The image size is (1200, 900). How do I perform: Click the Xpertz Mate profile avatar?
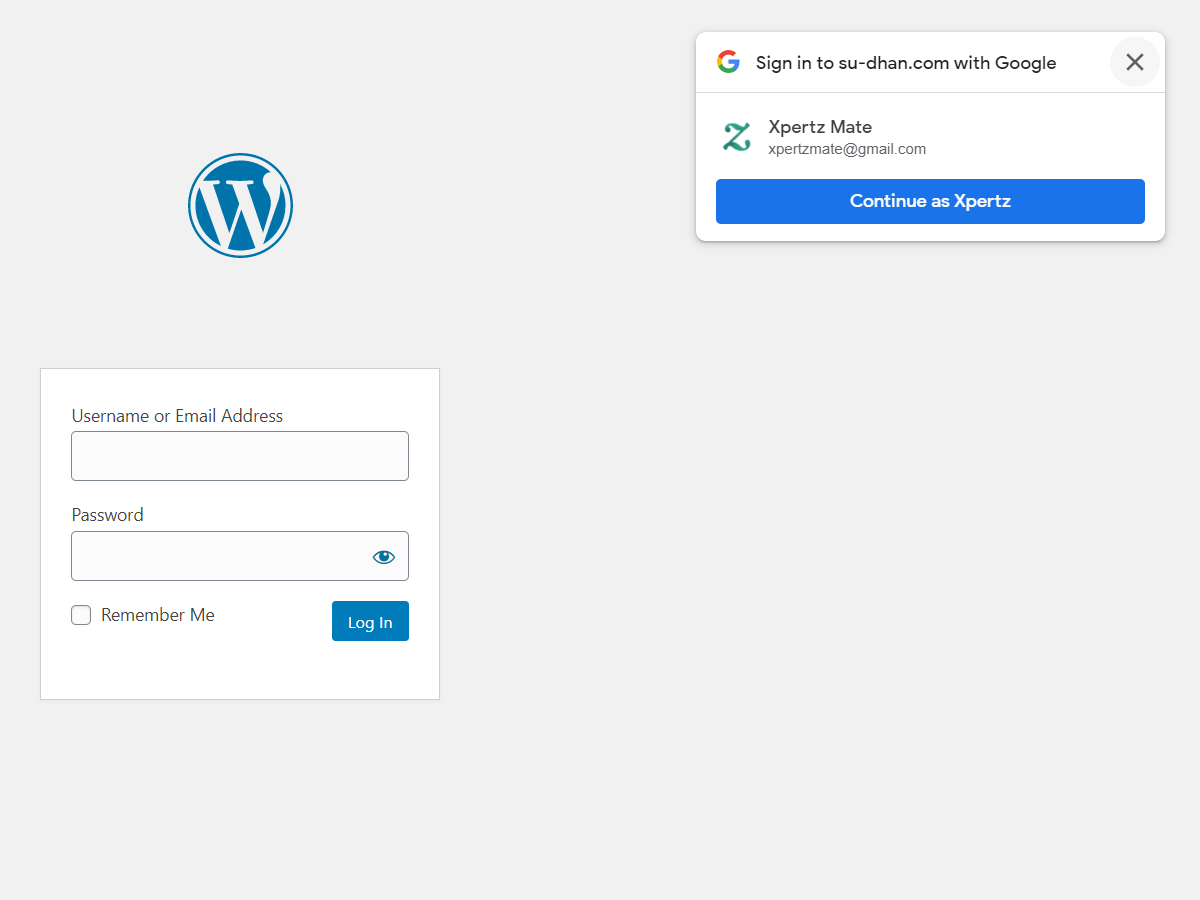737,137
